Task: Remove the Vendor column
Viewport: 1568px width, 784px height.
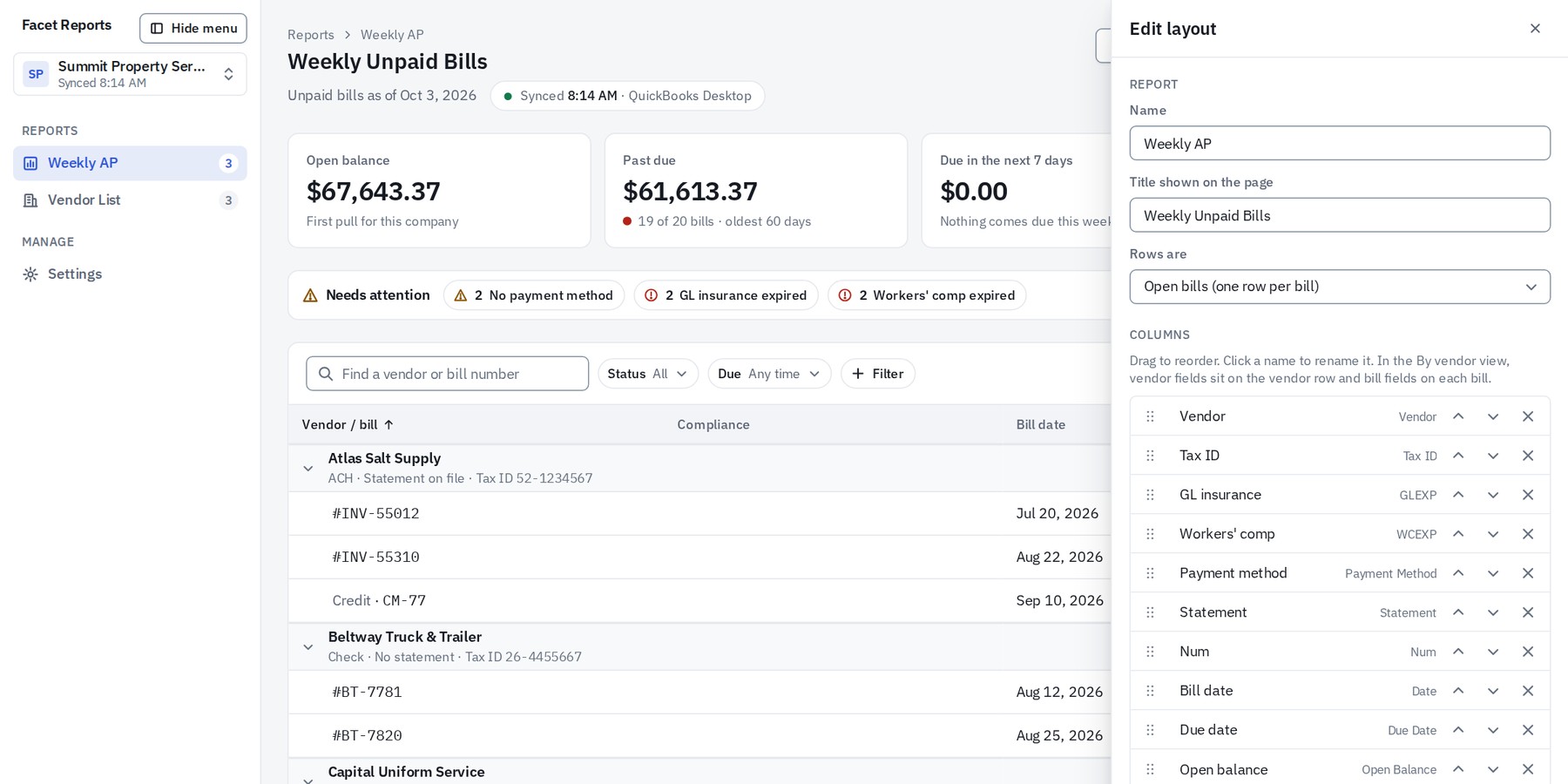Action: (1528, 416)
